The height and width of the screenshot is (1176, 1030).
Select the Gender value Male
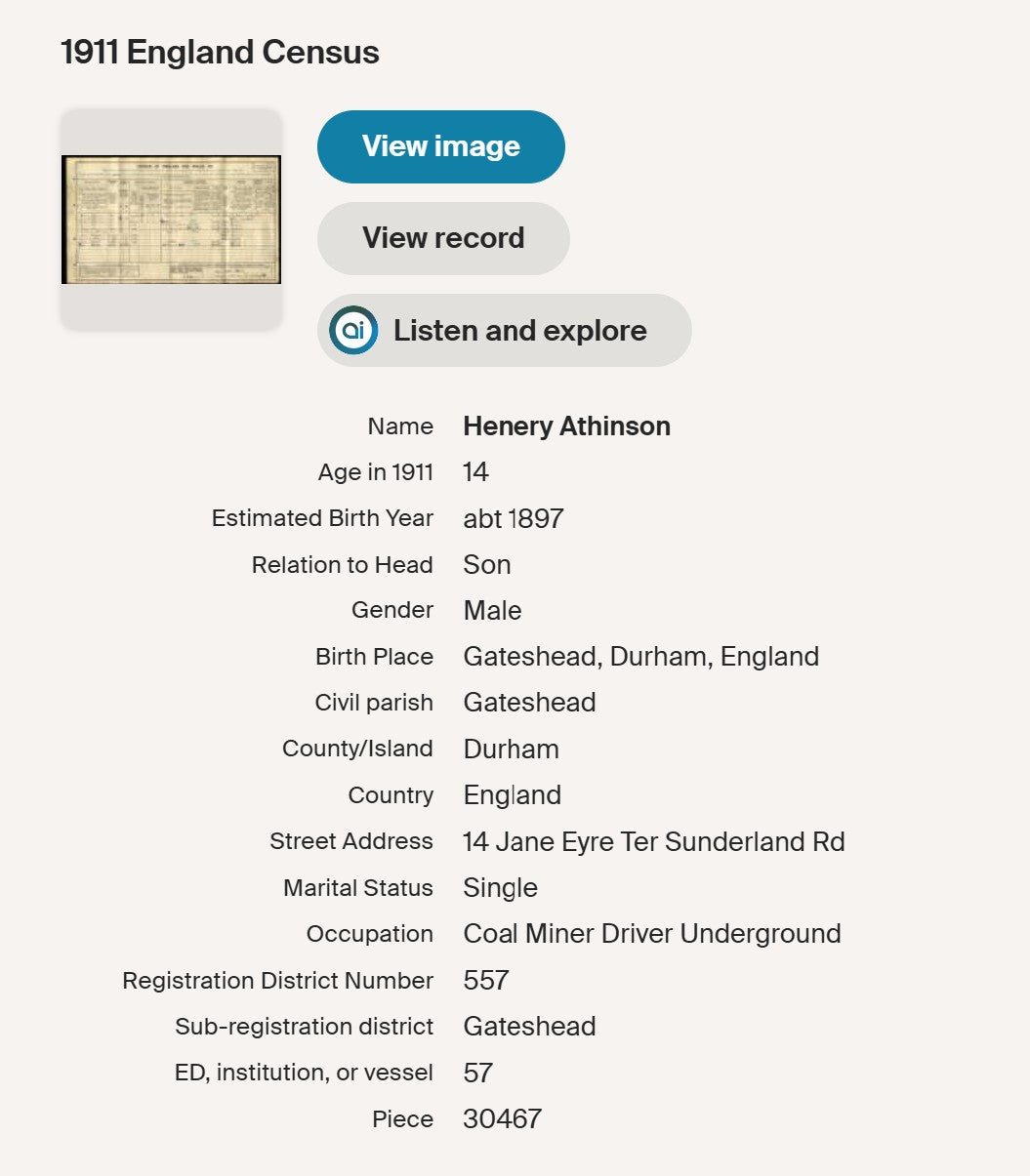pos(492,611)
